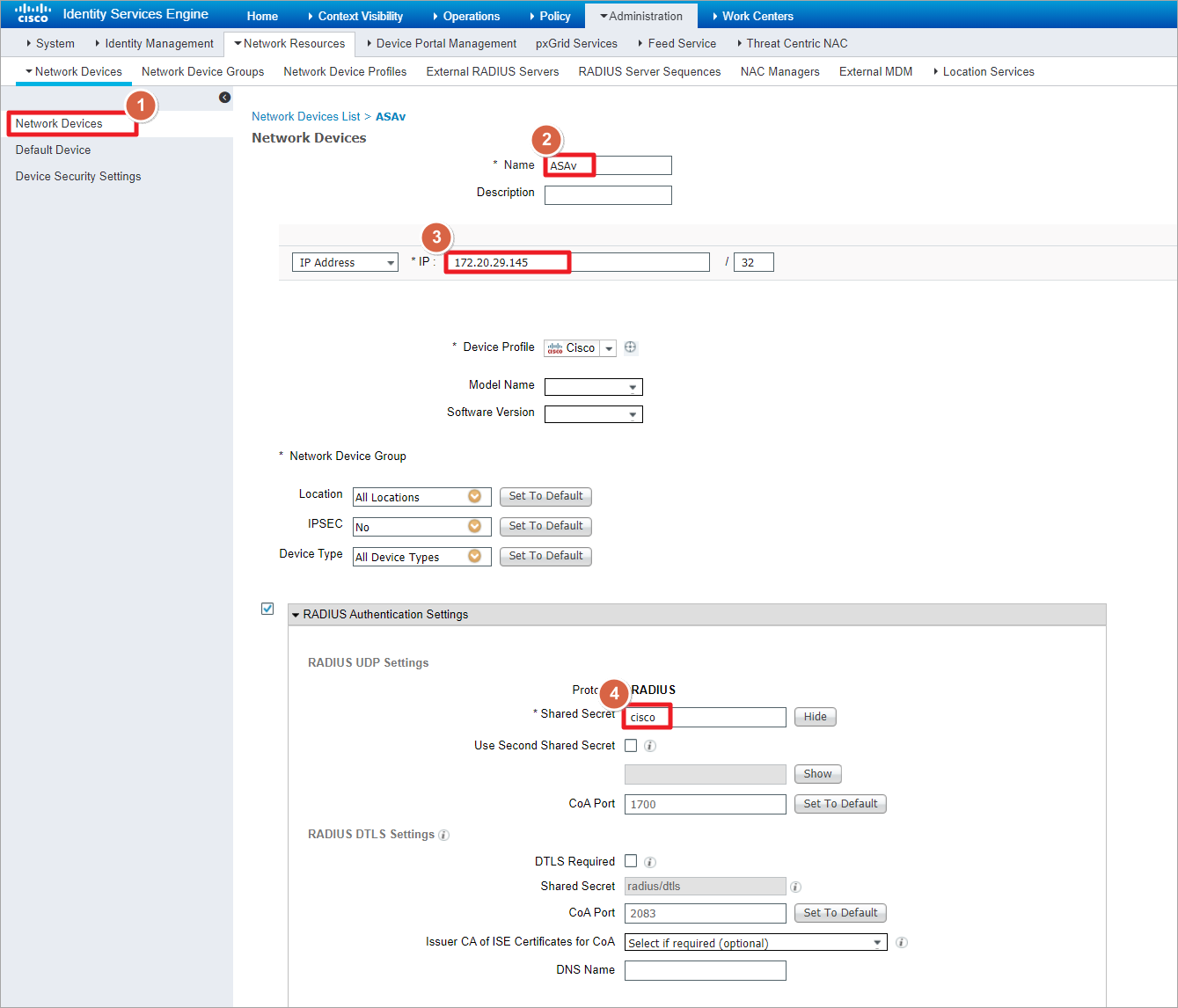Click the Description input field
1178x1008 pixels.
click(x=608, y=195)
